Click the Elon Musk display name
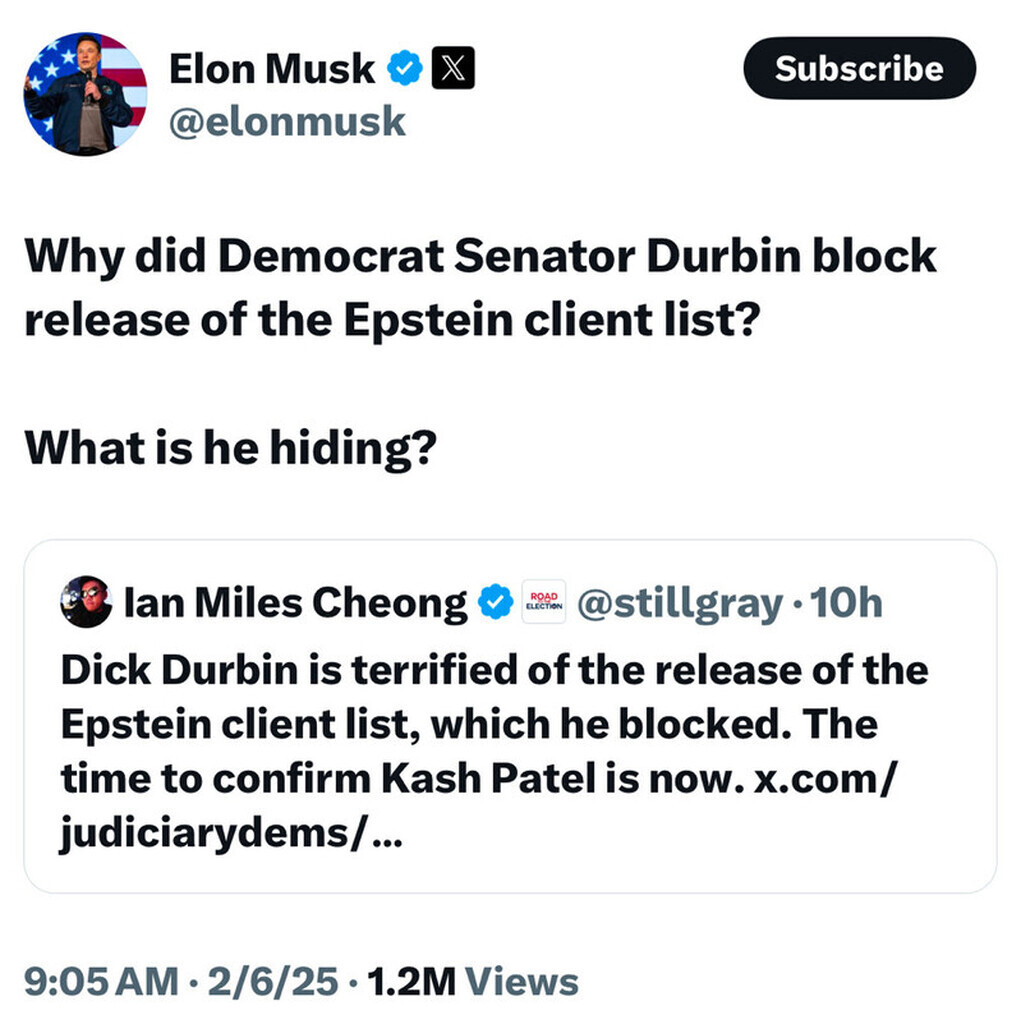 coord(272,69)
